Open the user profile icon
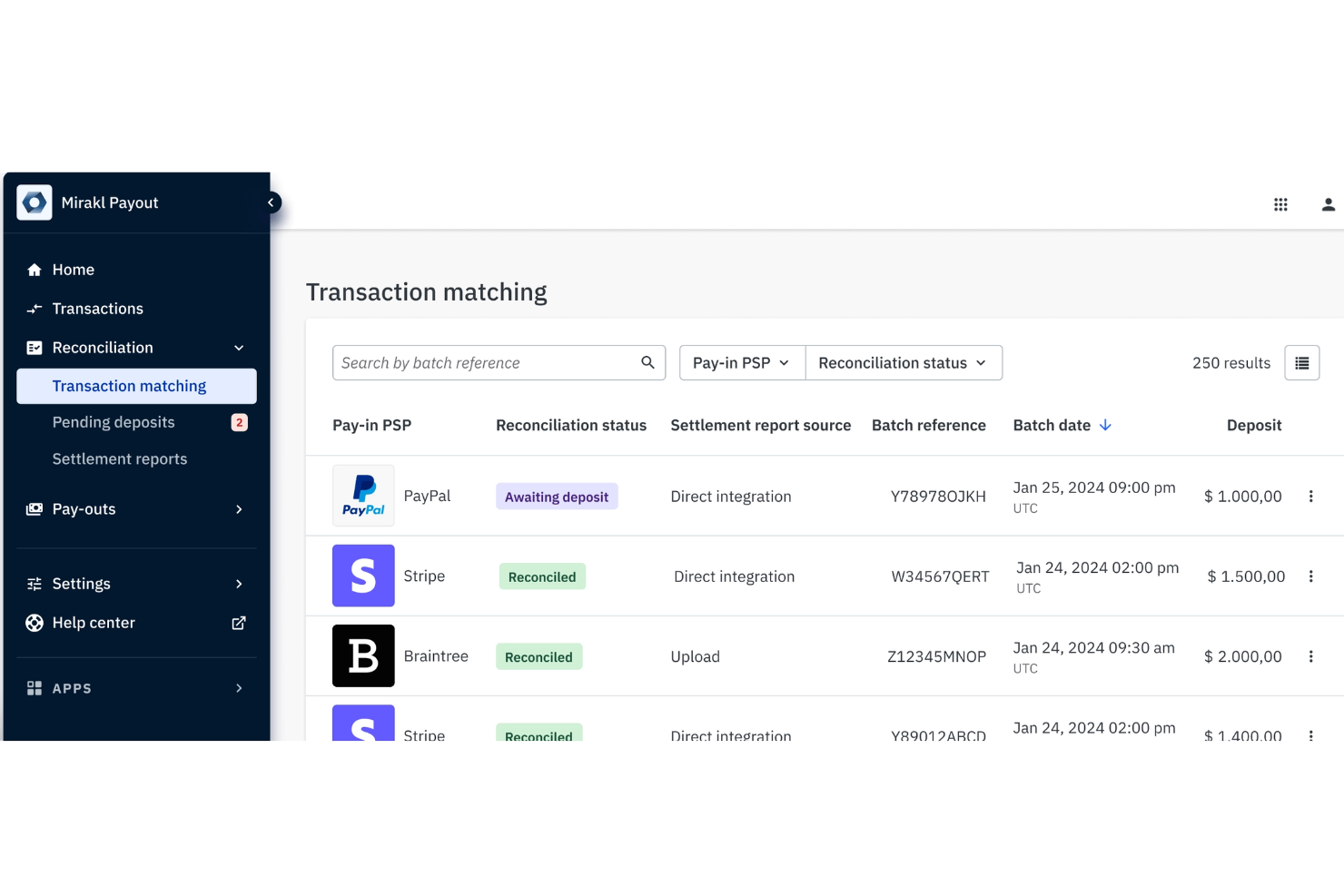Image resolution: width=1344 pixels, height=896 pixels. [1328, 204]
